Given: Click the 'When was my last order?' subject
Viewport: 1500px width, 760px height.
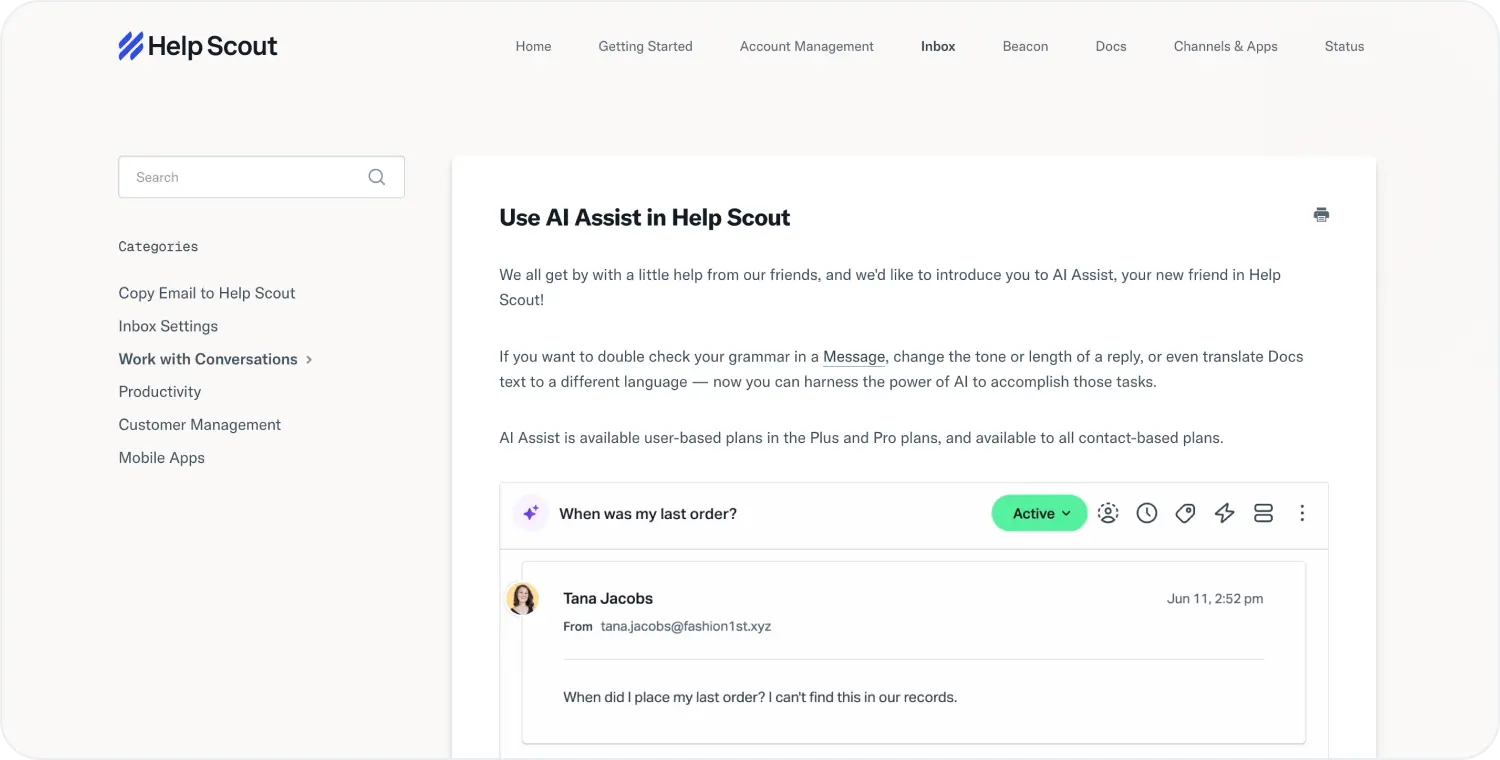Looking at the screenshot, I should (x=648, y=513).
